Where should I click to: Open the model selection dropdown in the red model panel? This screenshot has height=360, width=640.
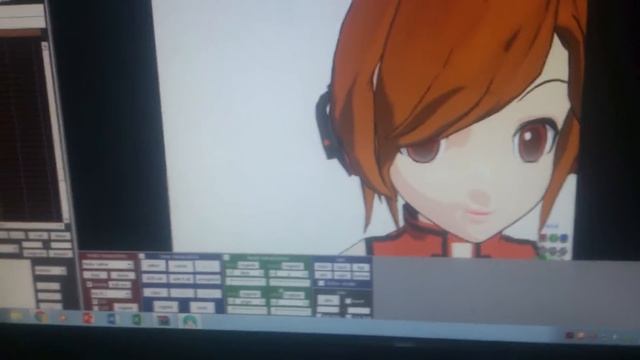pyautogui.click(x=108, y=265)
